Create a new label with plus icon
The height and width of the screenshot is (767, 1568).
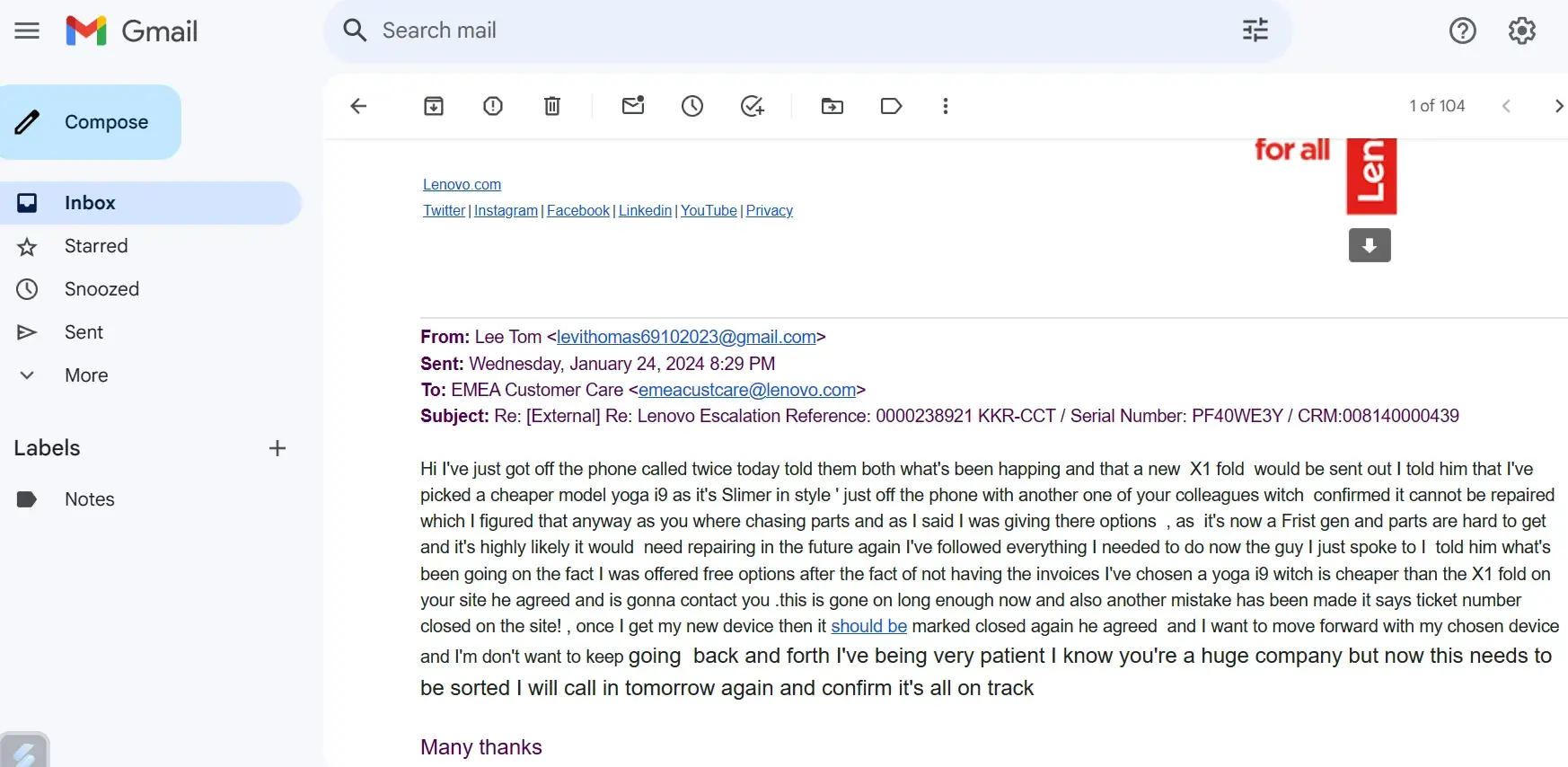pyautogui.click(x=277, y=448)
